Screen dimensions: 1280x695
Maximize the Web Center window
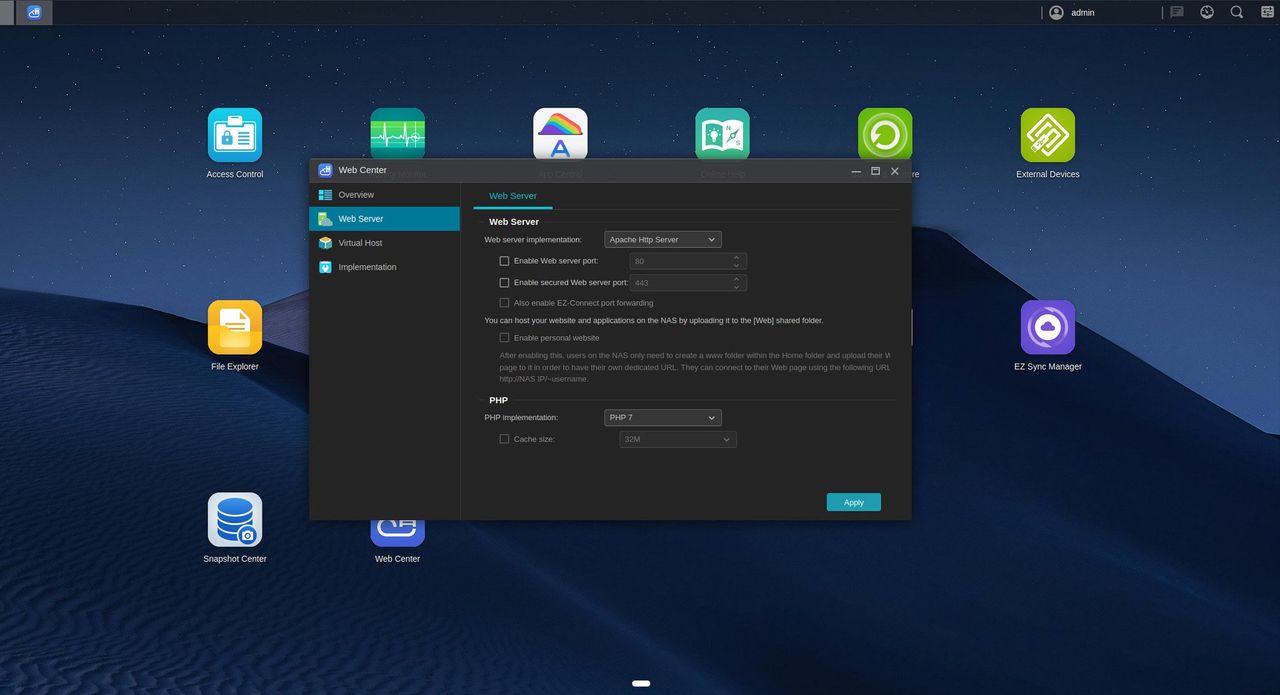click(876, 171)
